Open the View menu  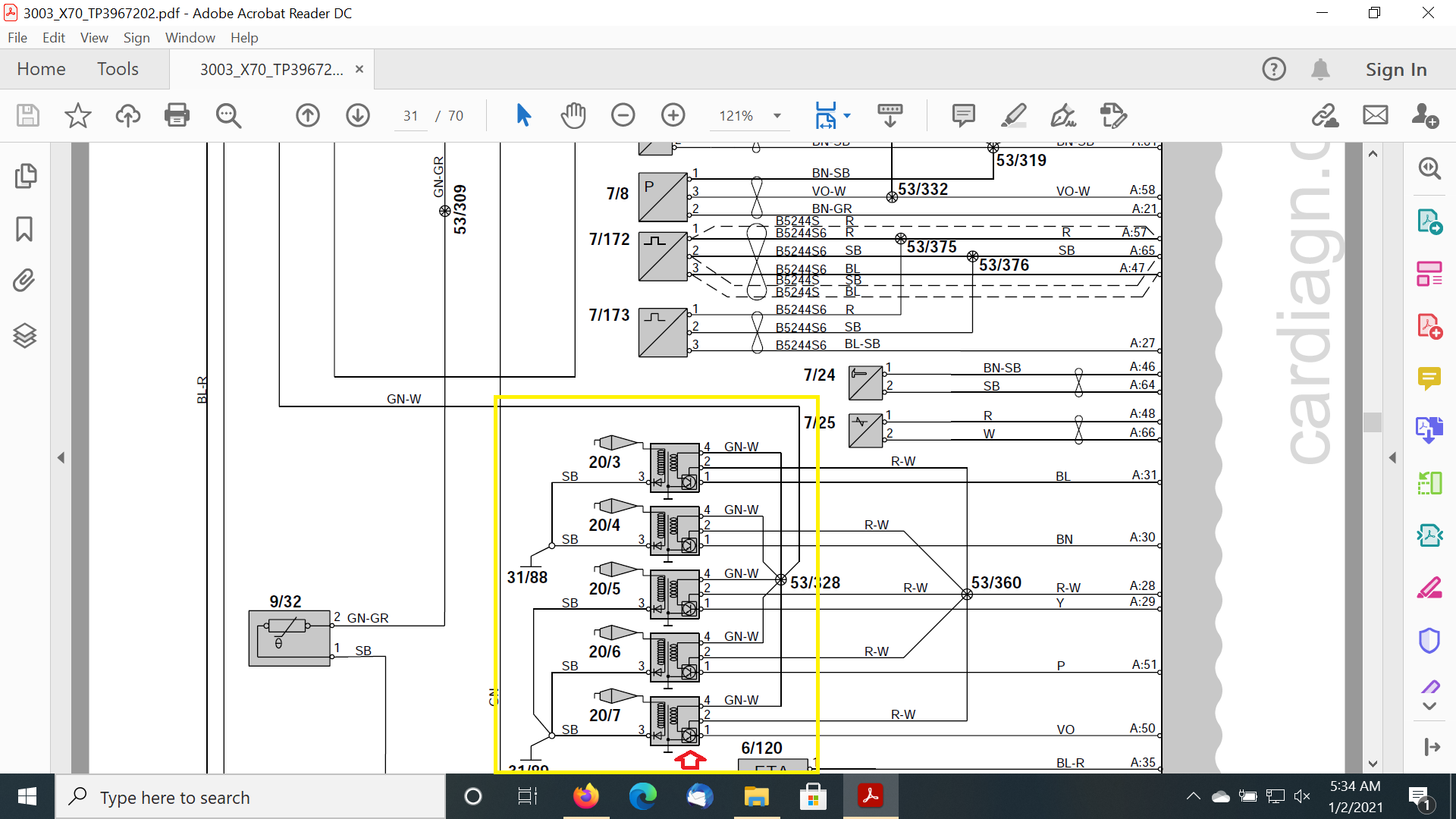[94, 37]
